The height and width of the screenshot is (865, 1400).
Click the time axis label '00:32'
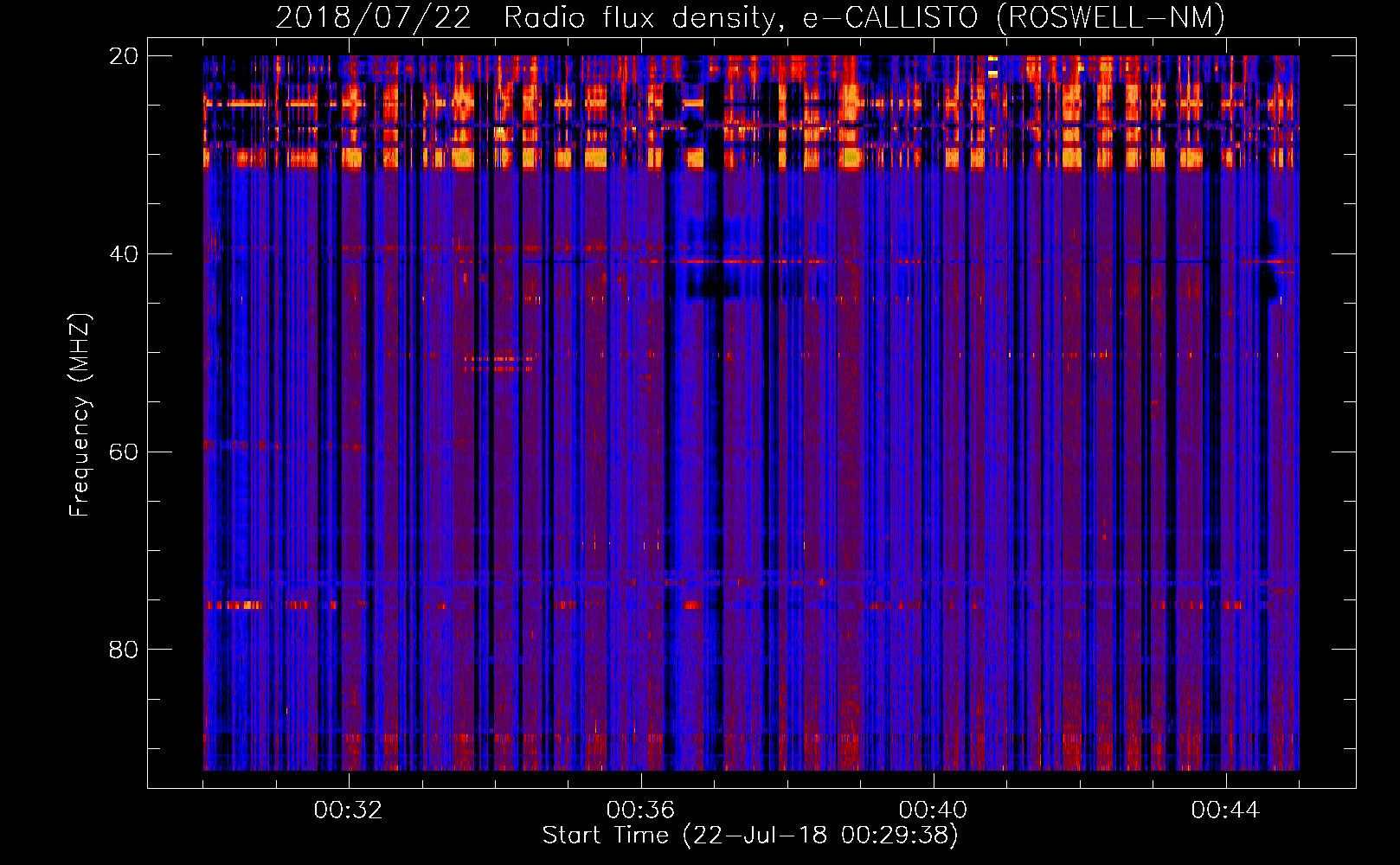tap(348, 811)
